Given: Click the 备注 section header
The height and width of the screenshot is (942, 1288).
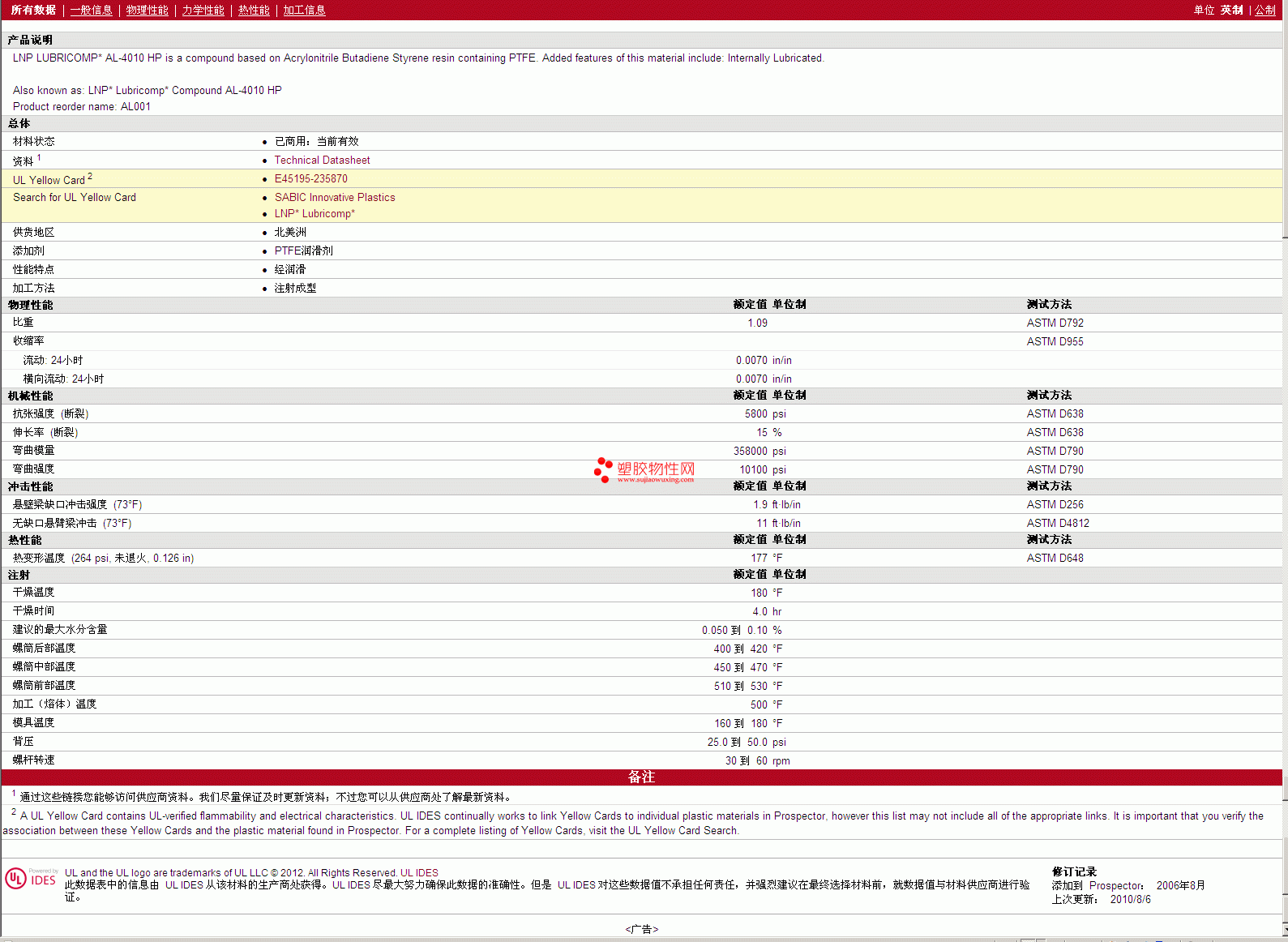Looking at the screenshot, I should [641, 777].
